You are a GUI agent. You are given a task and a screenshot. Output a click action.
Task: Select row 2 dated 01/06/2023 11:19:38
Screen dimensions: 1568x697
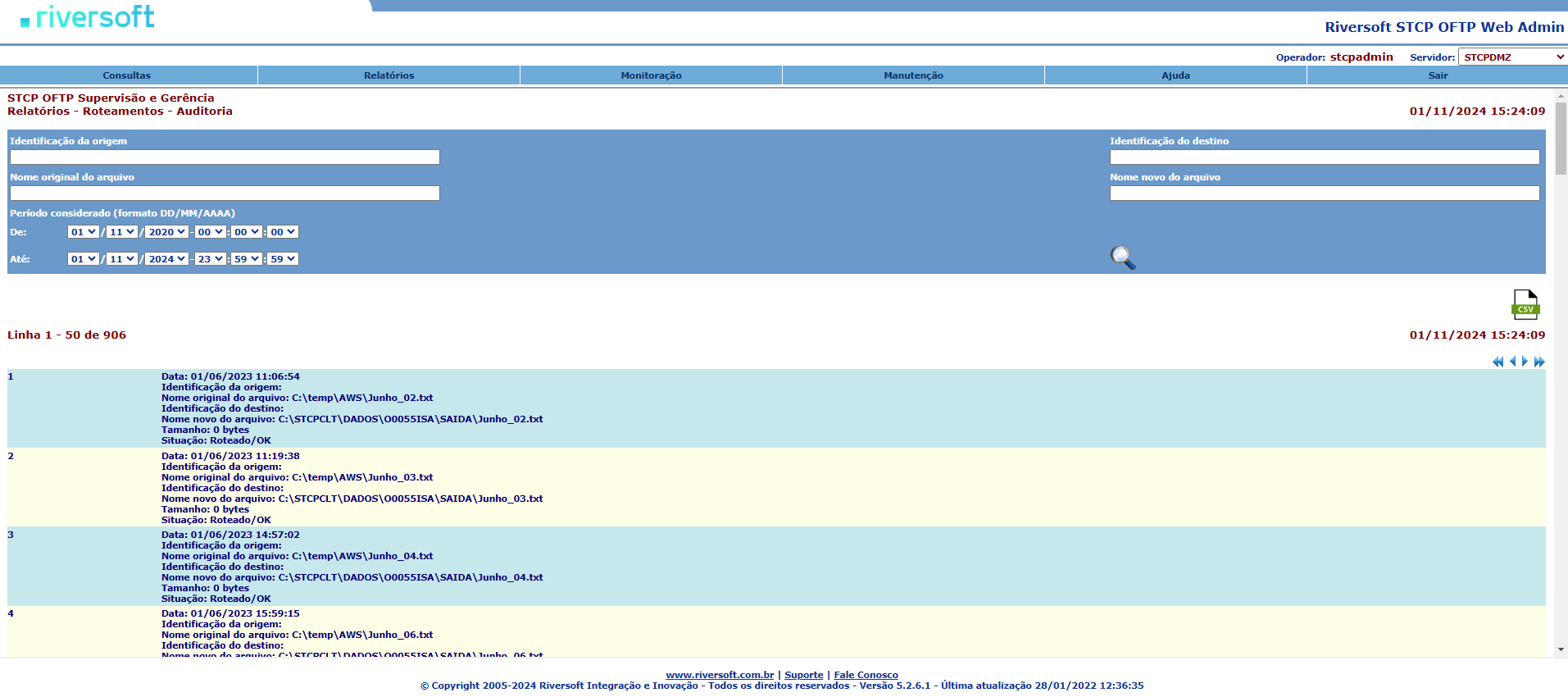(776, 487)
